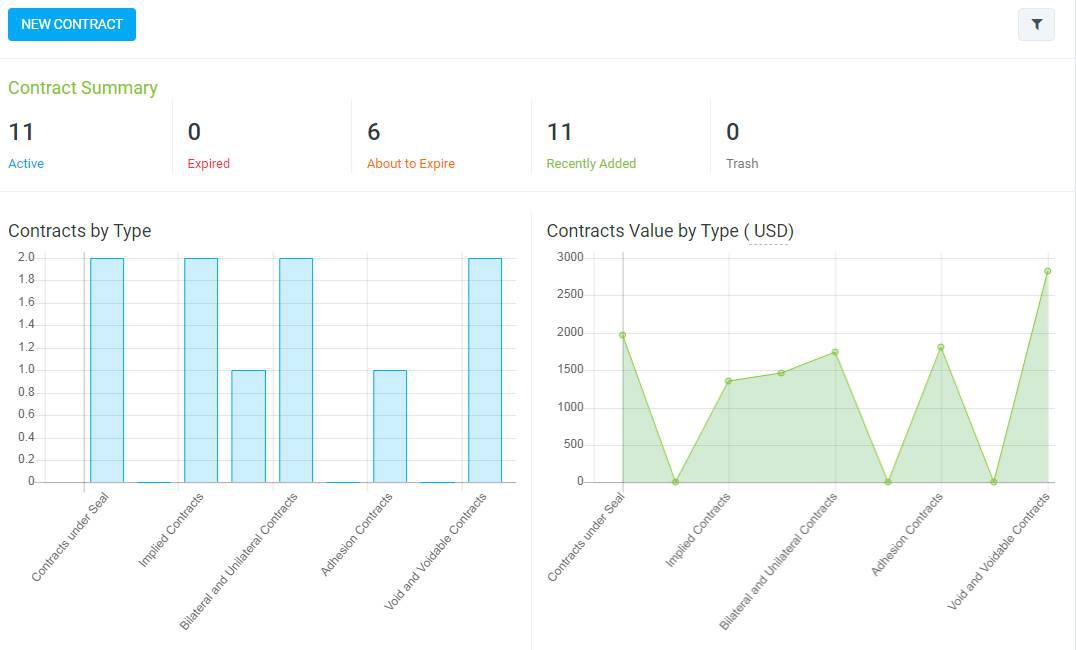1076x650 pixels.
Task: Open the filter funnel icon
Action: tap(1036, 24)
